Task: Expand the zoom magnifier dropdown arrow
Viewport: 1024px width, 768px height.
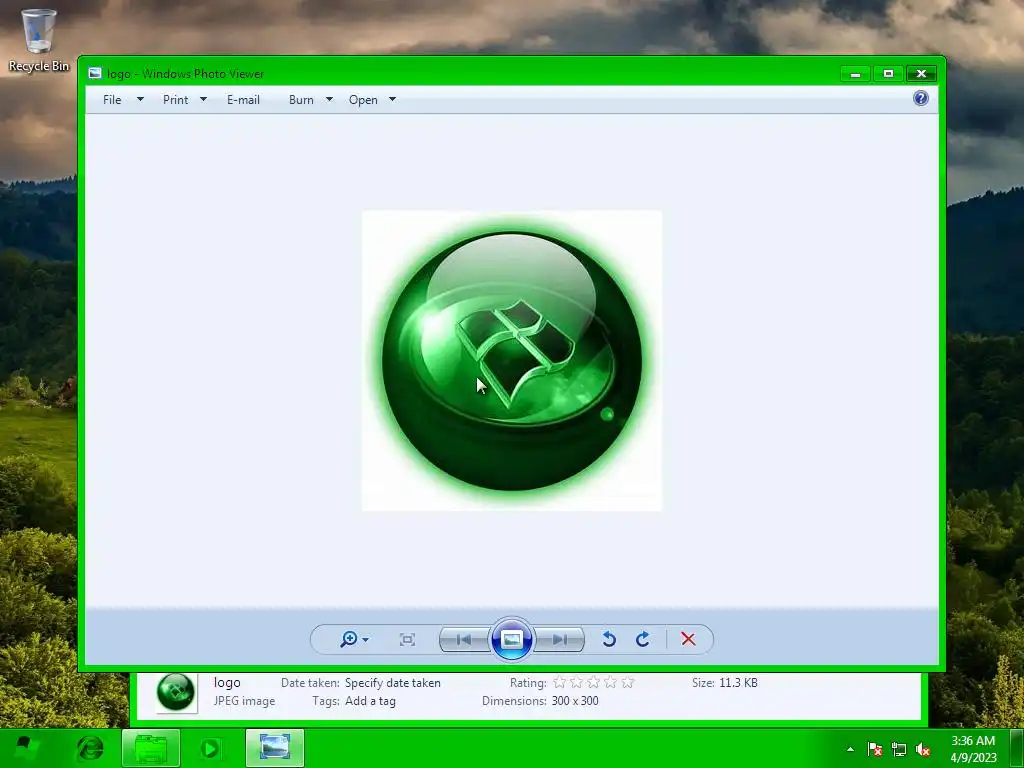Action: (x=366, y=639)
